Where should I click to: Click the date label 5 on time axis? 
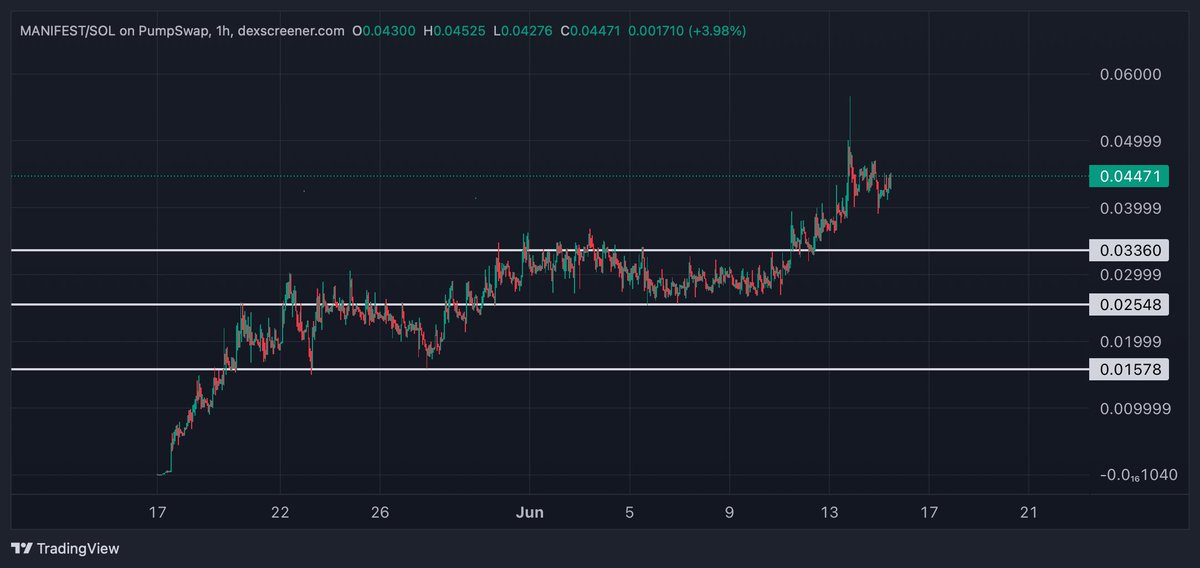coord(629,512)
